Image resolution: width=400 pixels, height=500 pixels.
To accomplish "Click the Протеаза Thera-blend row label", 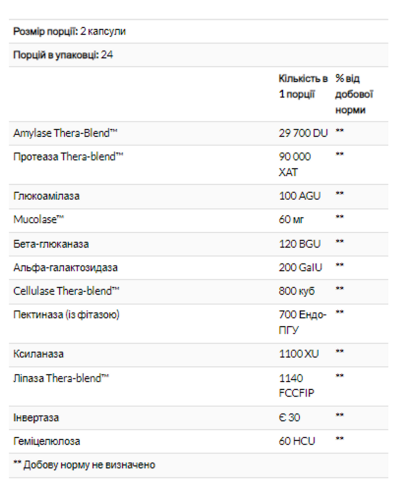I will coord(68,157).
